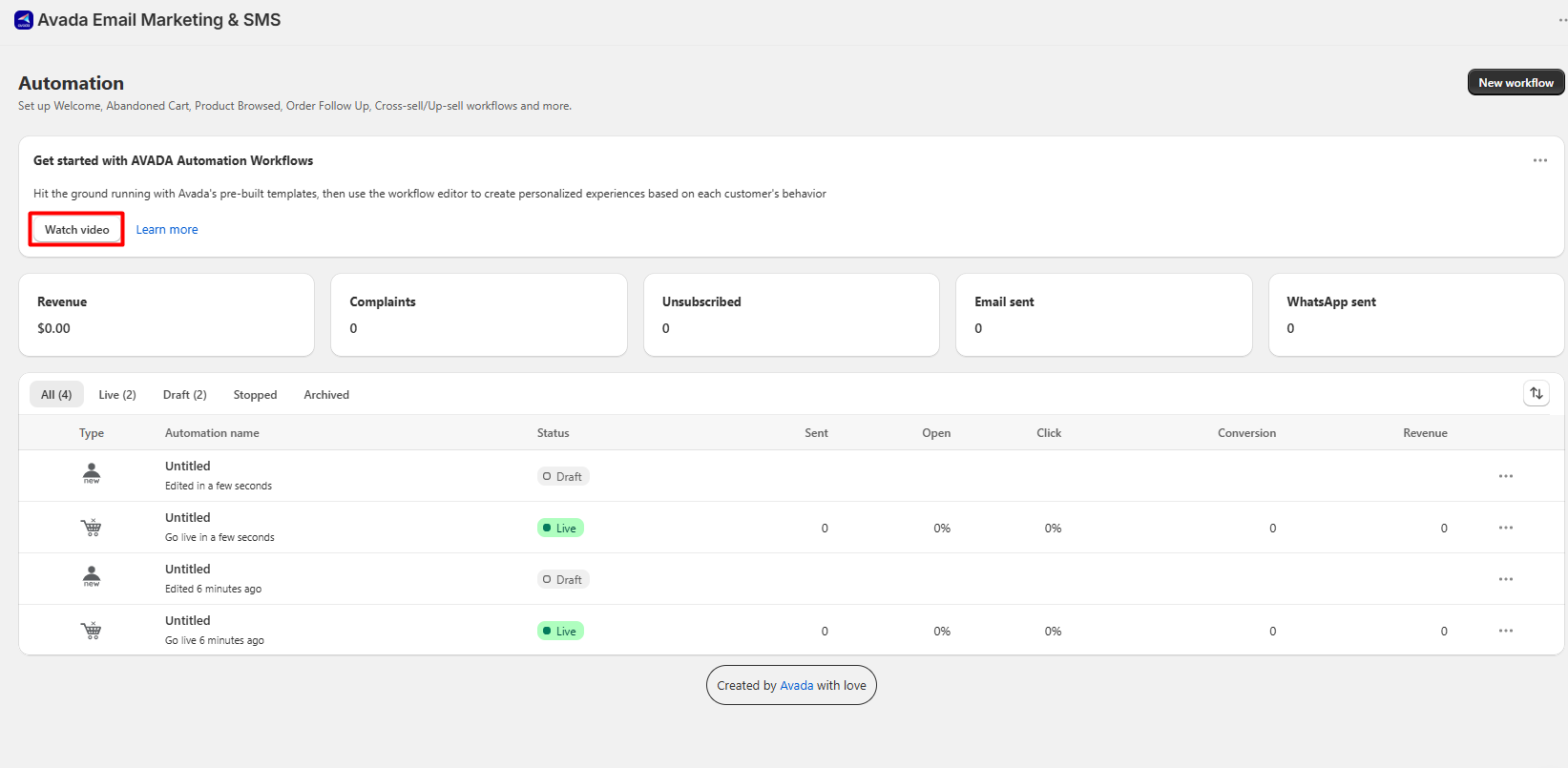The height and width of the screenshot is (768, 1568).
Task: Open Untitled workflow going live in few seconds
Action: click(188, 517)
